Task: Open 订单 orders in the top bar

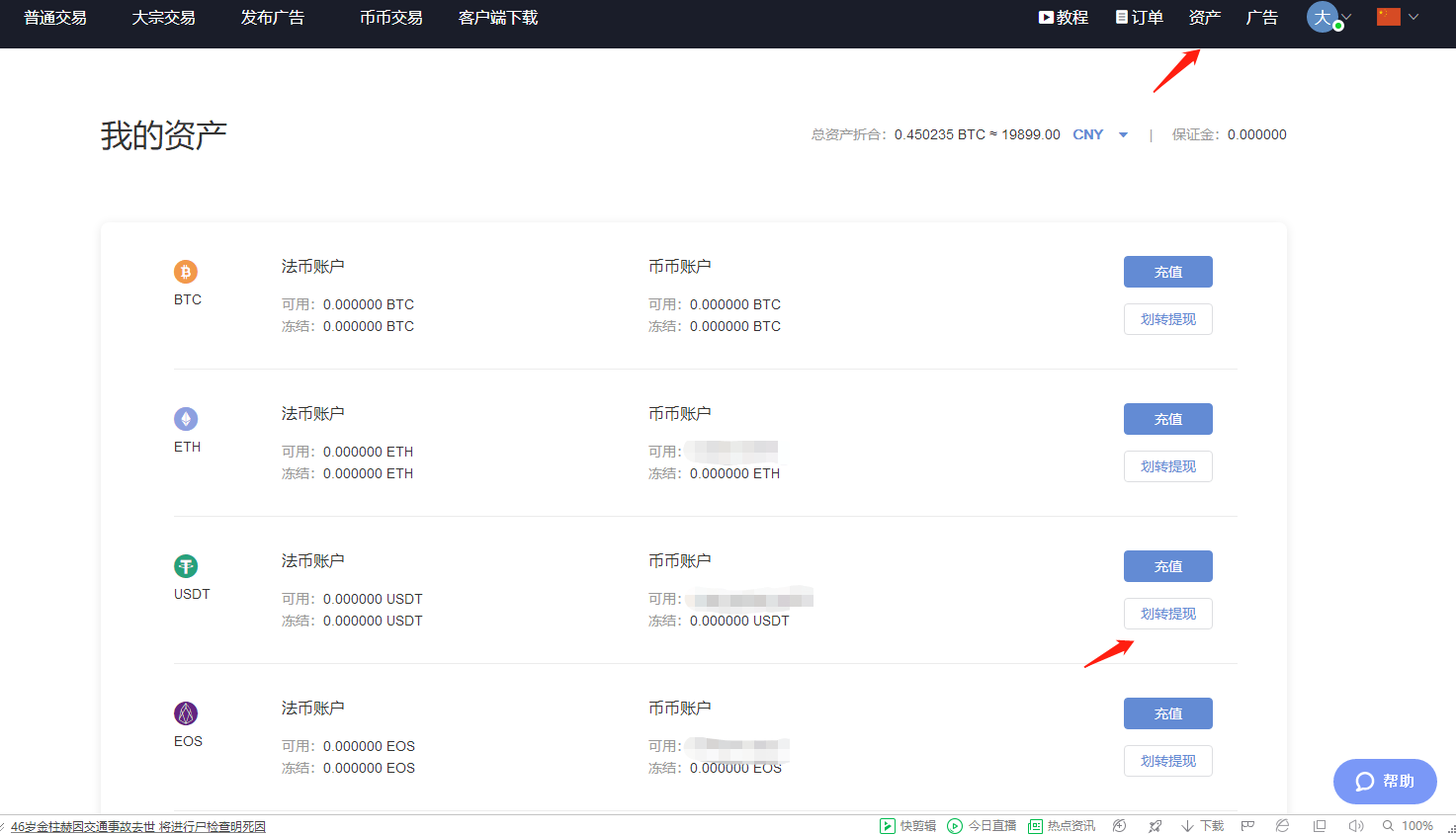Action: coord(1140,18)
